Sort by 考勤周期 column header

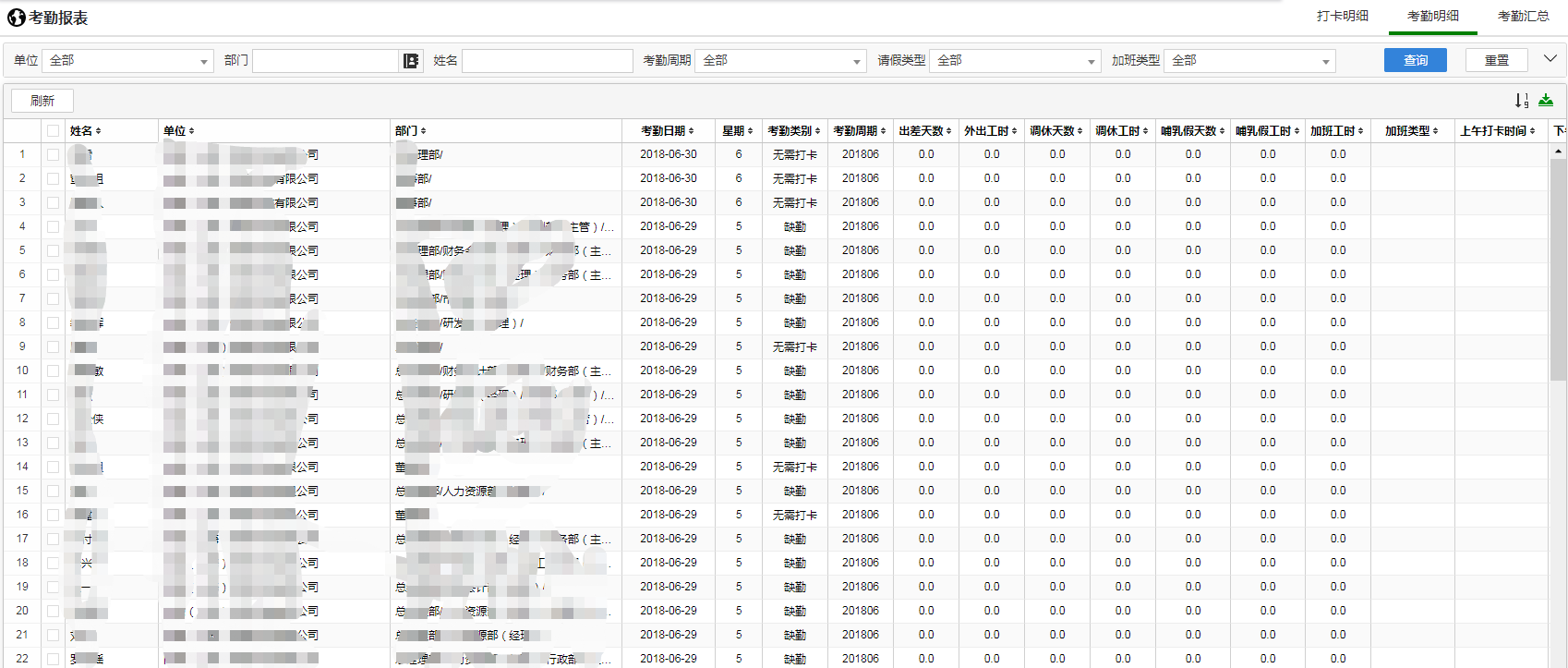[x=860, y=131]
